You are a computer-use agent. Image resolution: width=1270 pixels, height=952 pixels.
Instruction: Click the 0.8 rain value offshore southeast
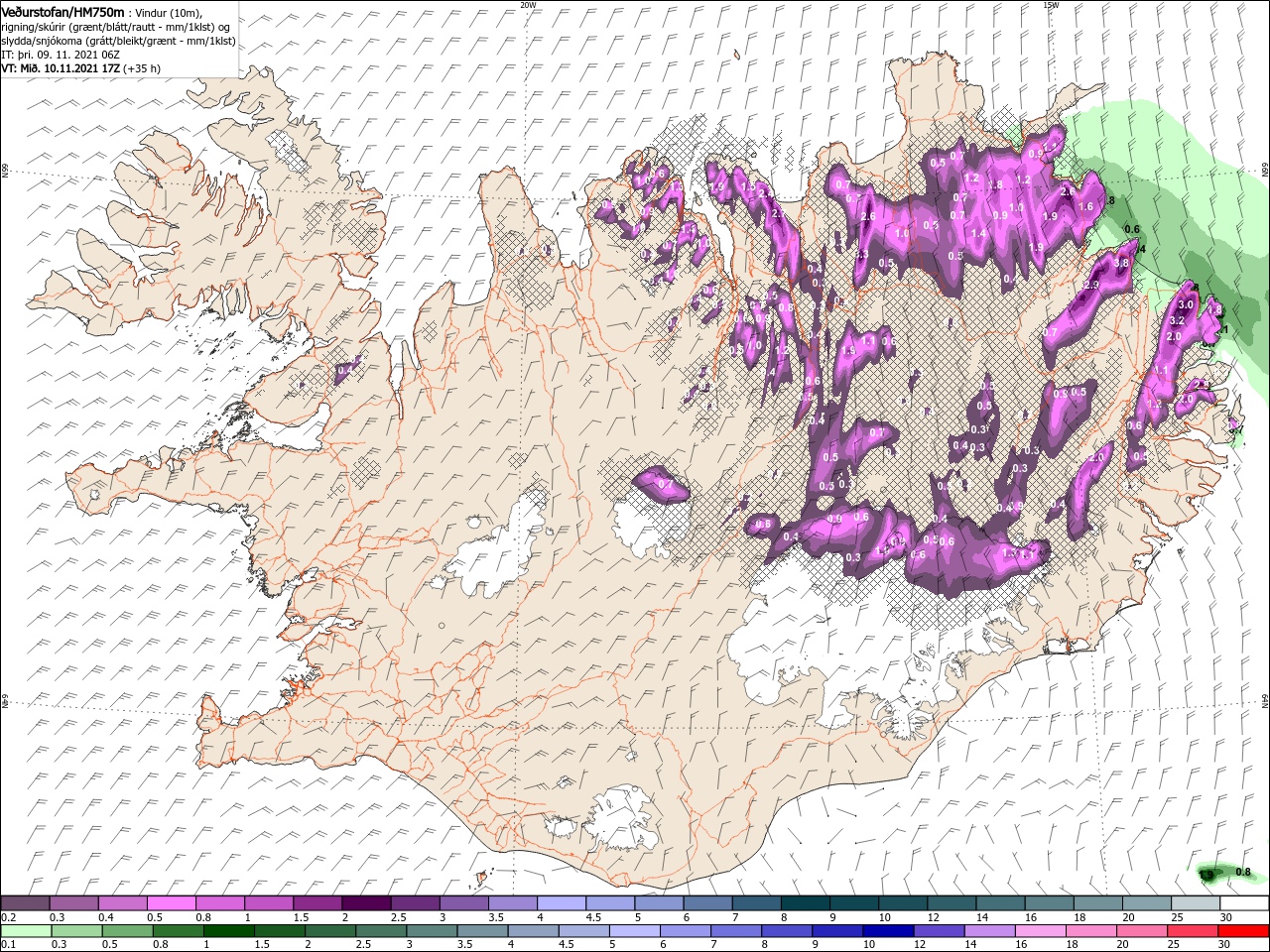click(x=1243, y=873)
